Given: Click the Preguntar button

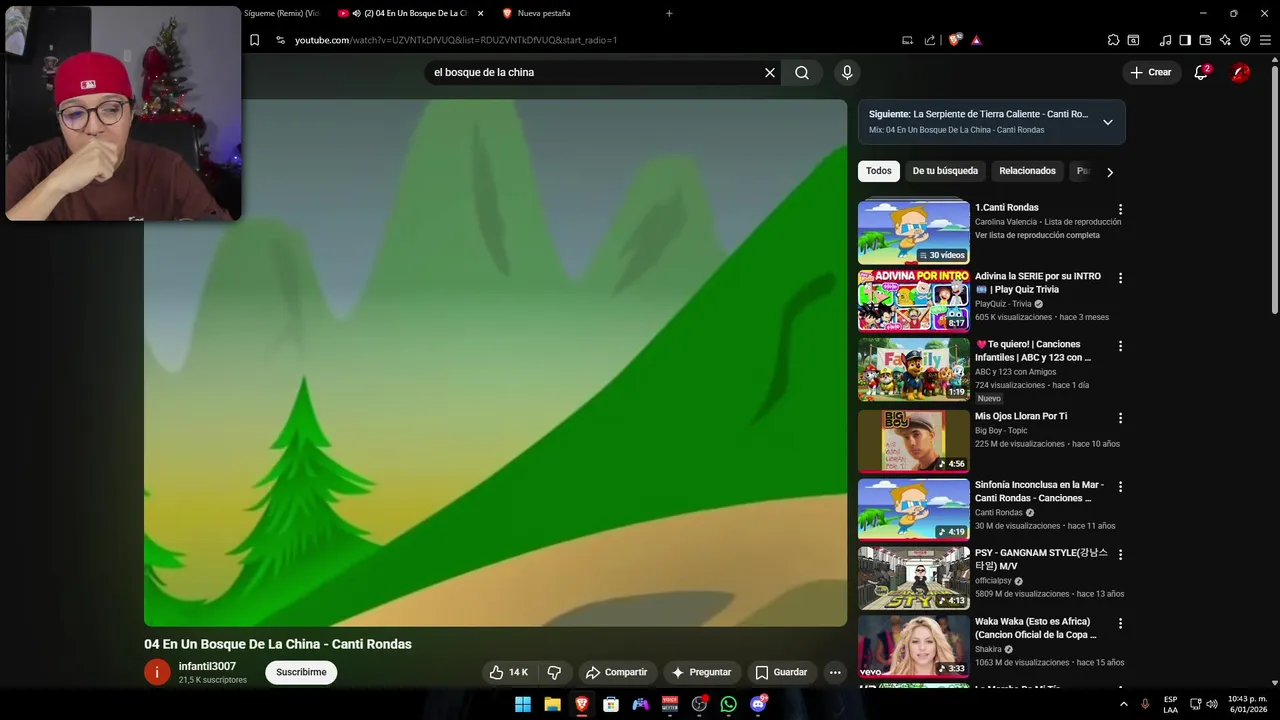Looking at the screenshot, I should click(x=701, y=672).
